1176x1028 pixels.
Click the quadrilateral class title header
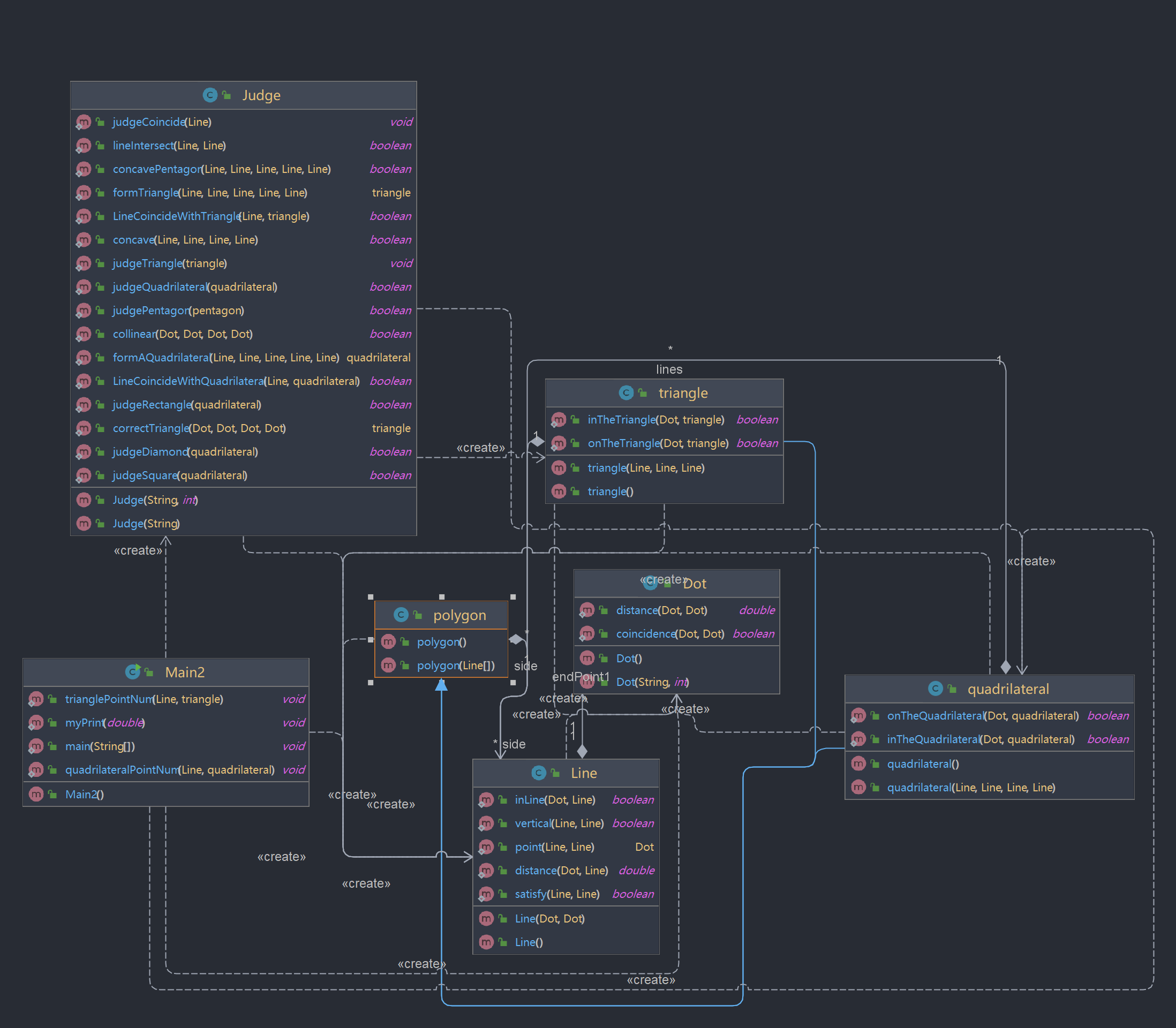(1007, 689)
